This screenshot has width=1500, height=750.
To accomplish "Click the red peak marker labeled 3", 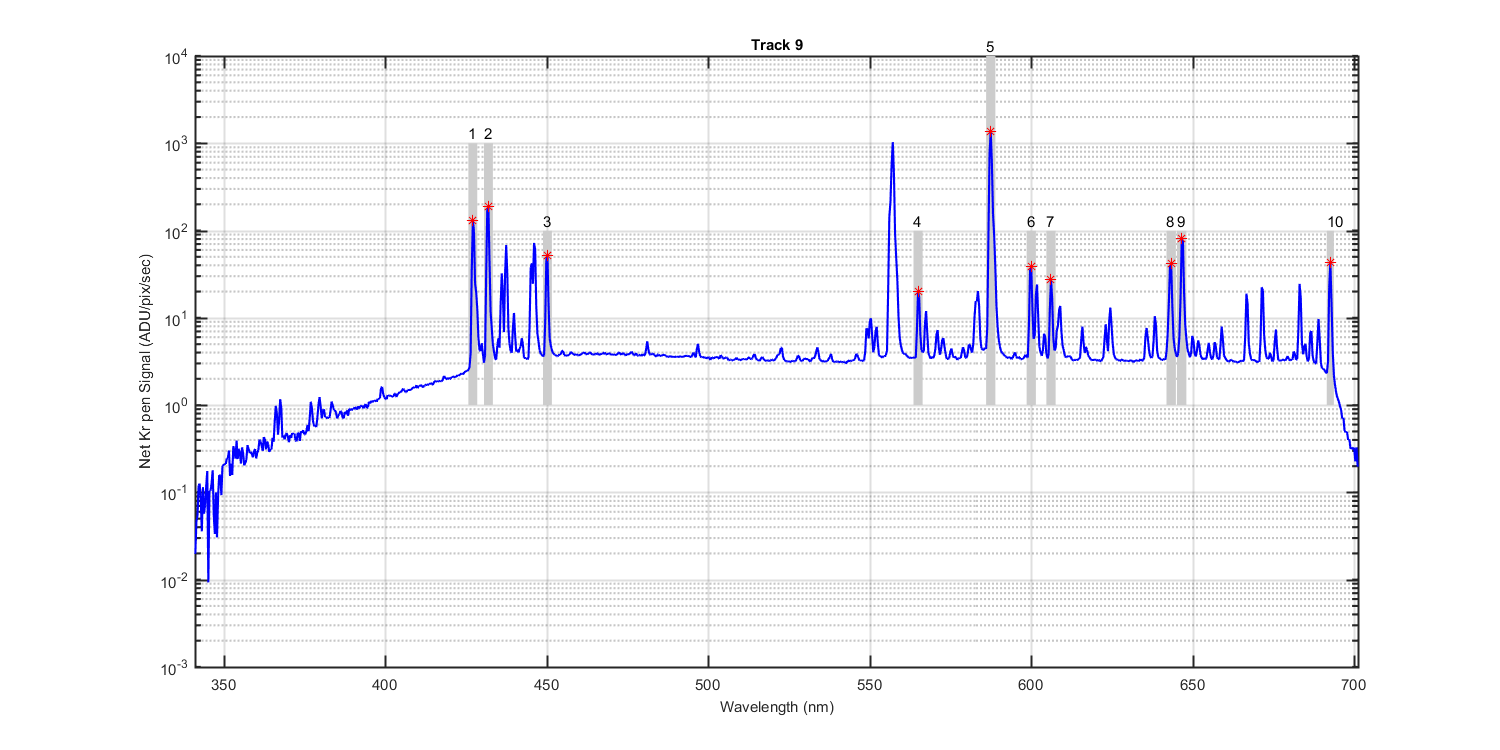I will 547,255.
